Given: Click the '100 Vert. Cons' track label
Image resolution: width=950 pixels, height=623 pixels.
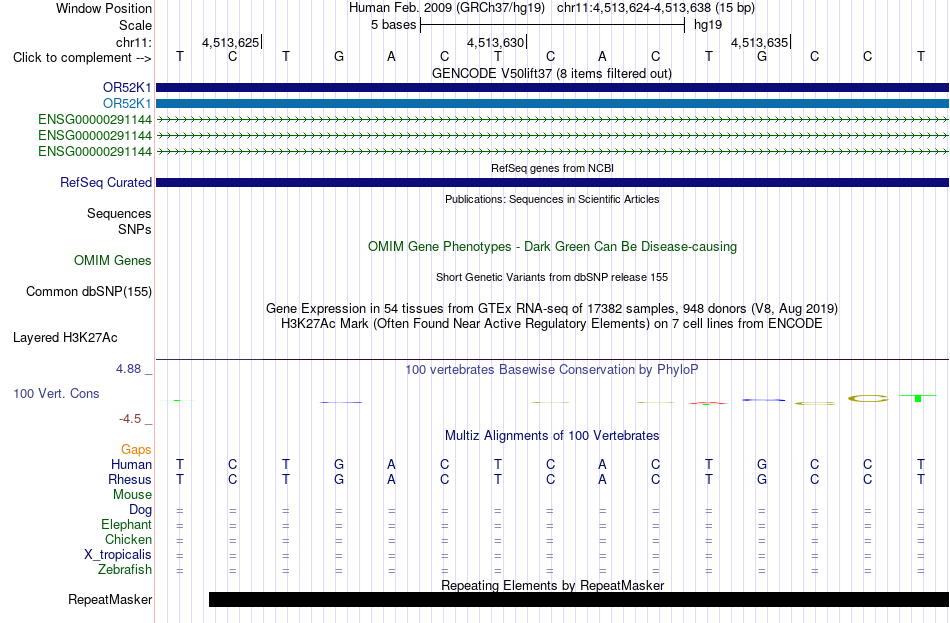Looking at the screenshot, I should 56,393.
